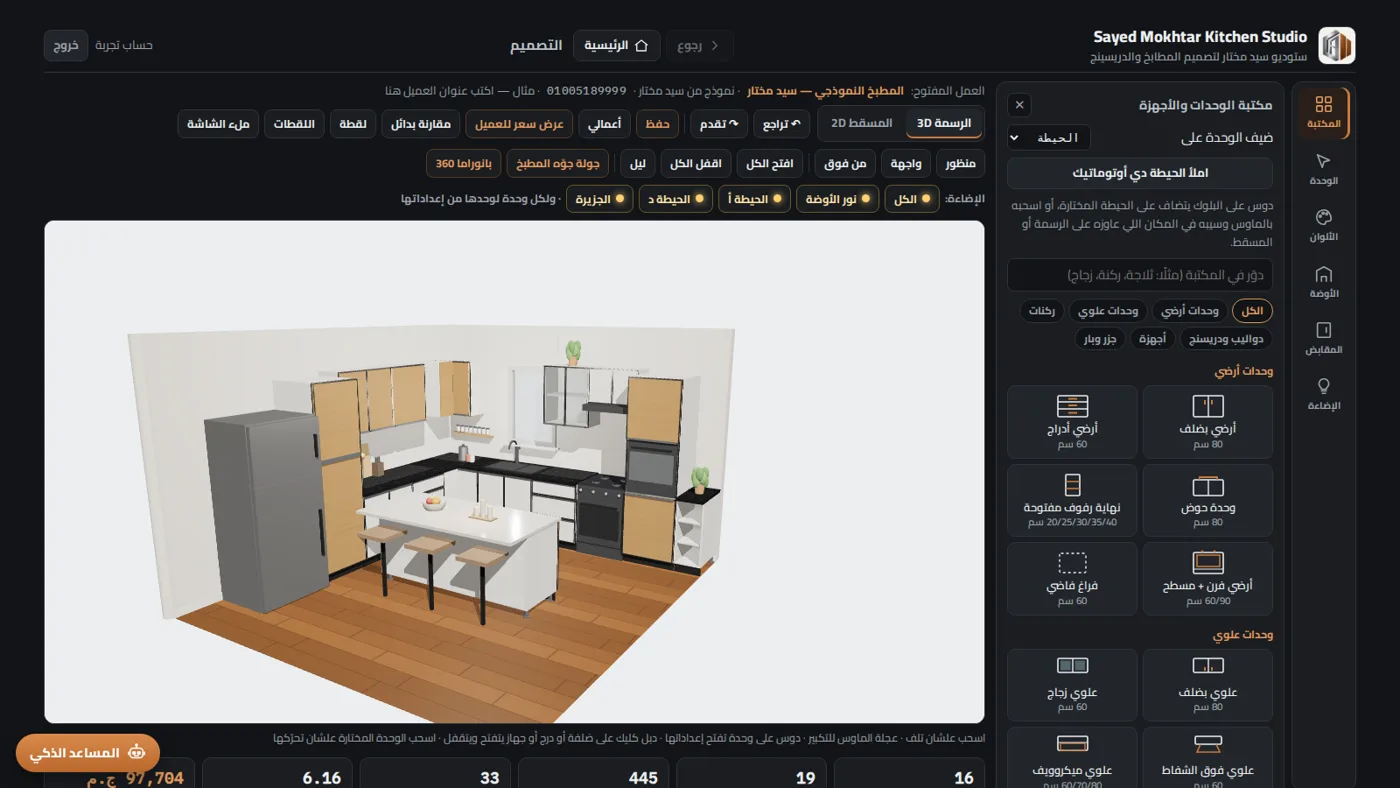Open the الإضاءة lightbulb sidebar icon
This screenshot has height=788, width=1400.
pos(1323,394)
